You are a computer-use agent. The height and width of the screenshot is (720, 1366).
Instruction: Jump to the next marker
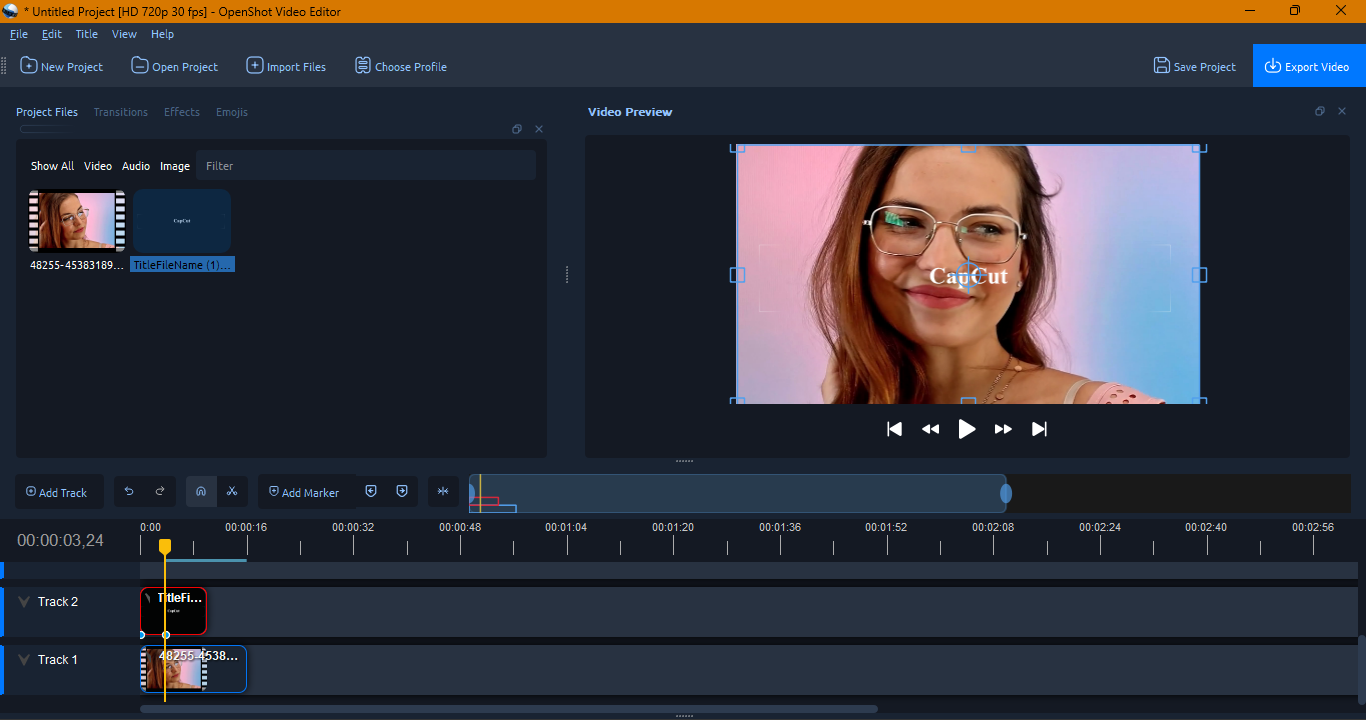coord(401,491)
